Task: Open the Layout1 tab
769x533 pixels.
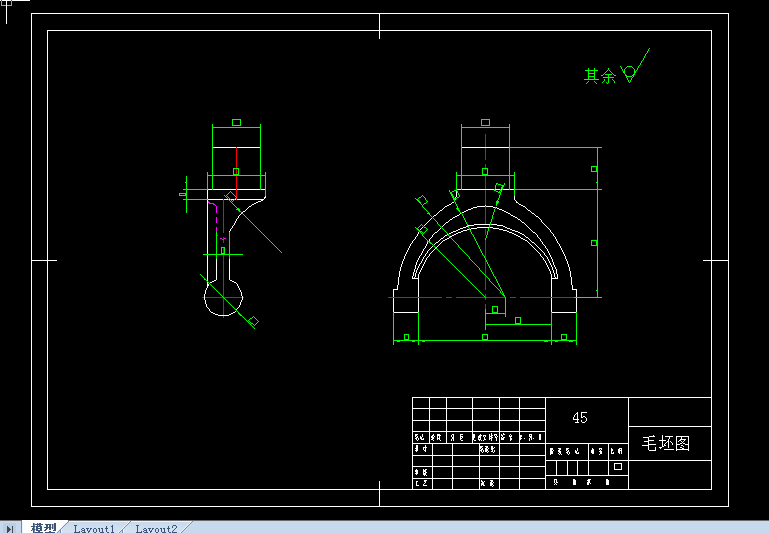Action: point(94,528)
